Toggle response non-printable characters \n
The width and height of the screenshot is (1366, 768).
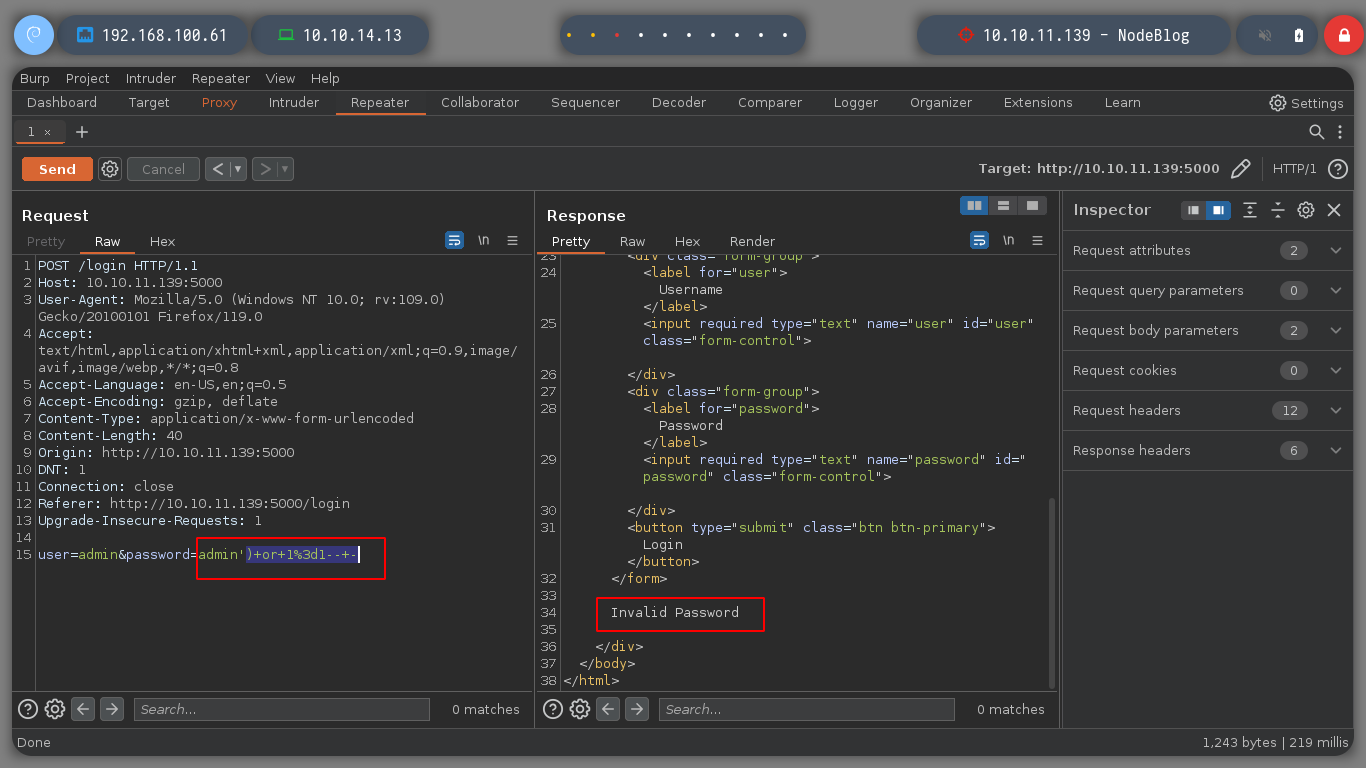click(x=1008, y=240)
